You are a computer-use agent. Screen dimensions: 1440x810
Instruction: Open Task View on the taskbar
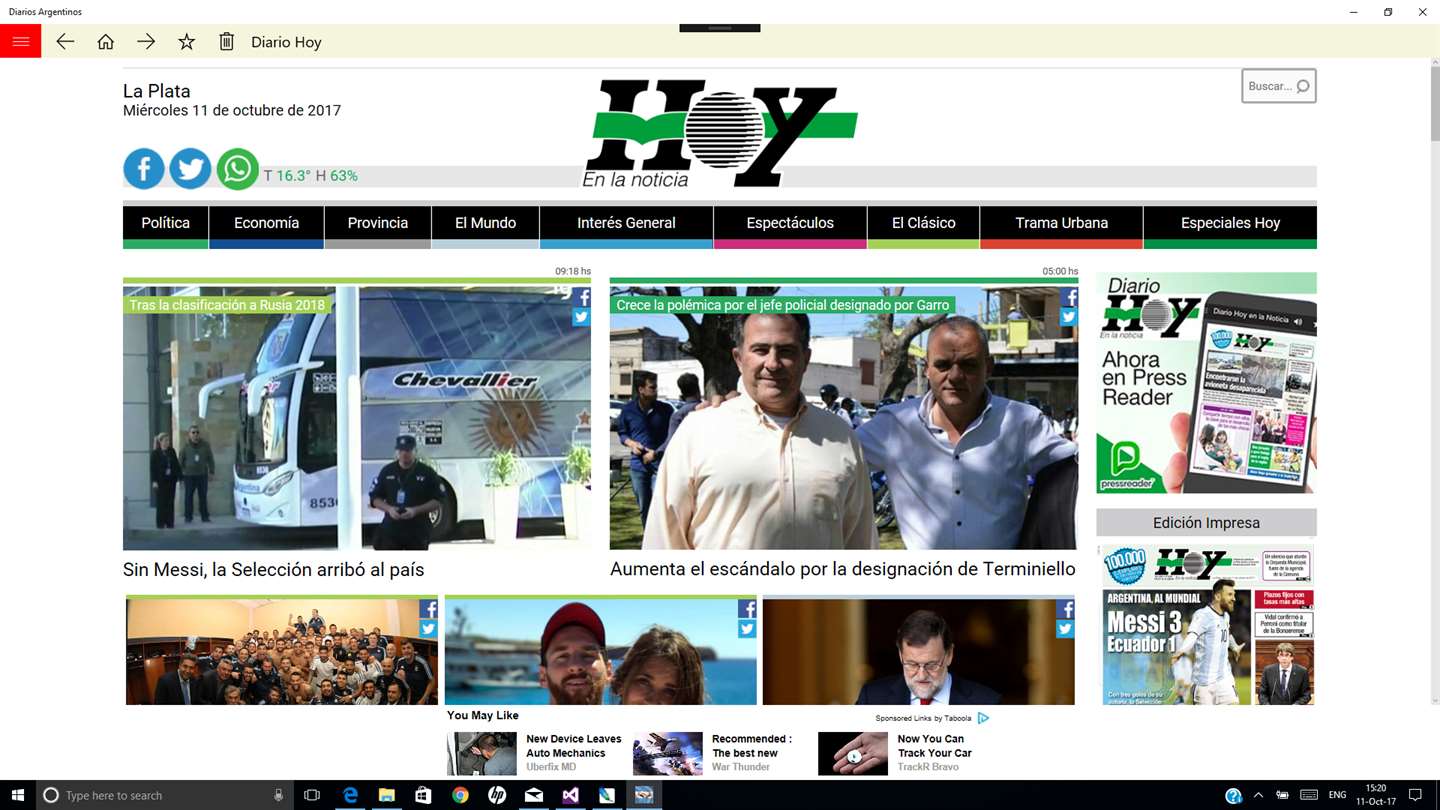(x=312, y=795)
